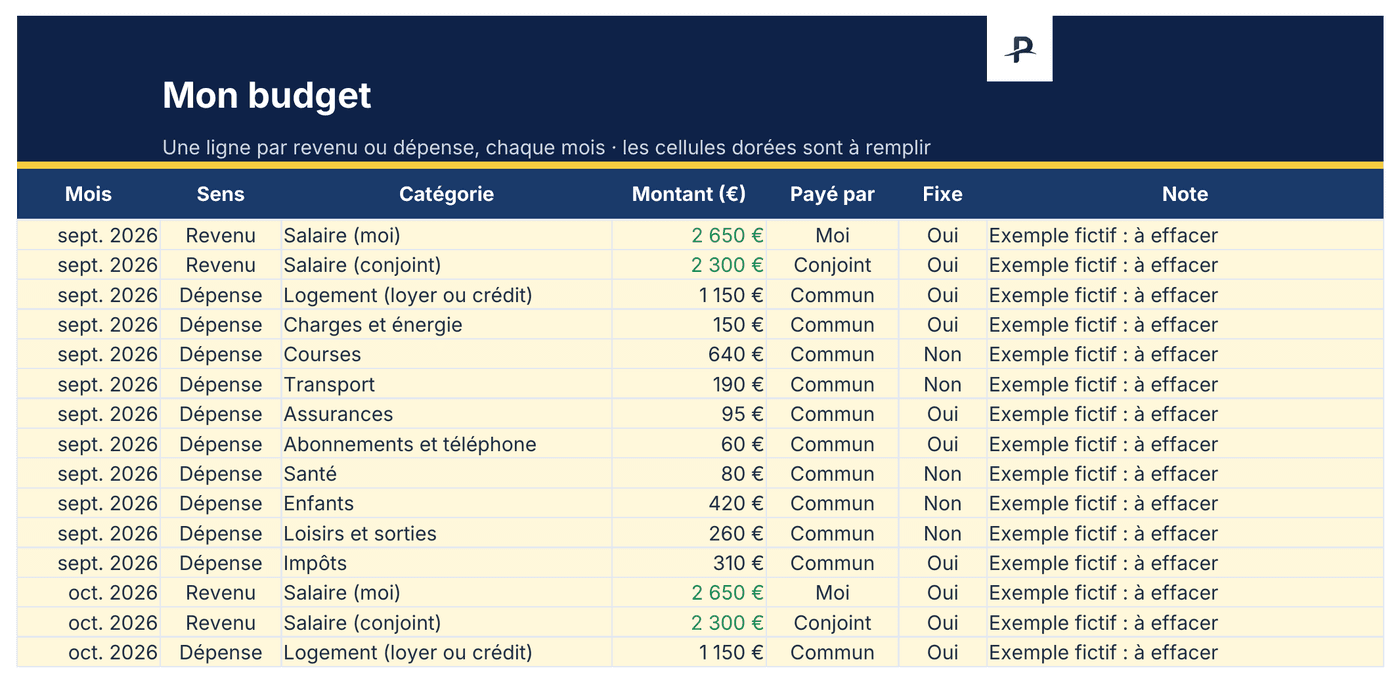Select the 2 650 € amount for sept. 2026
This screenshot has height=683, width=1400.
coord(689,236)
